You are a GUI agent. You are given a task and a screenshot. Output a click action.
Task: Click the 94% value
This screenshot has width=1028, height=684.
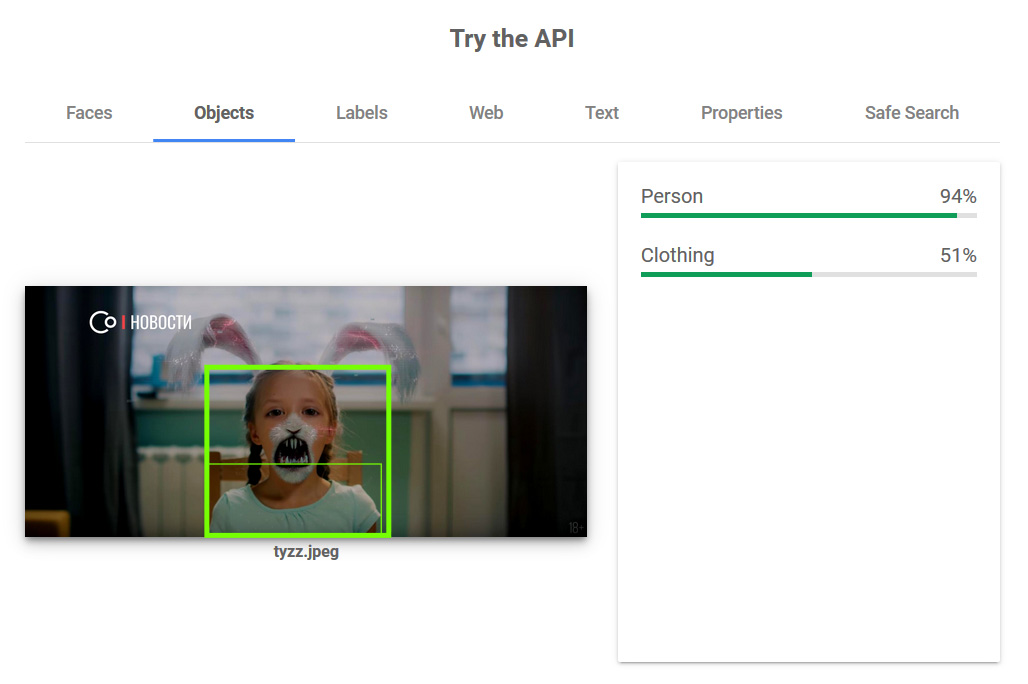click(x=958, y=196)
